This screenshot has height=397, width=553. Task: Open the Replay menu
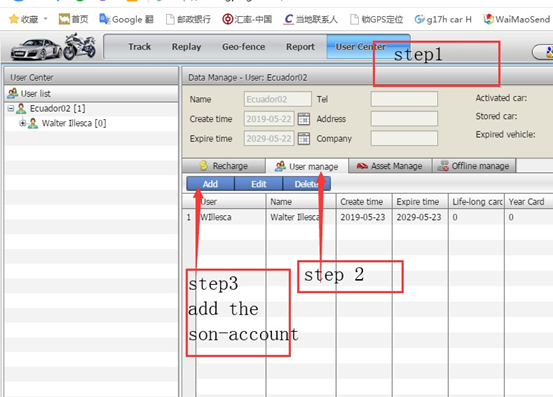click(x=186, y=47)
